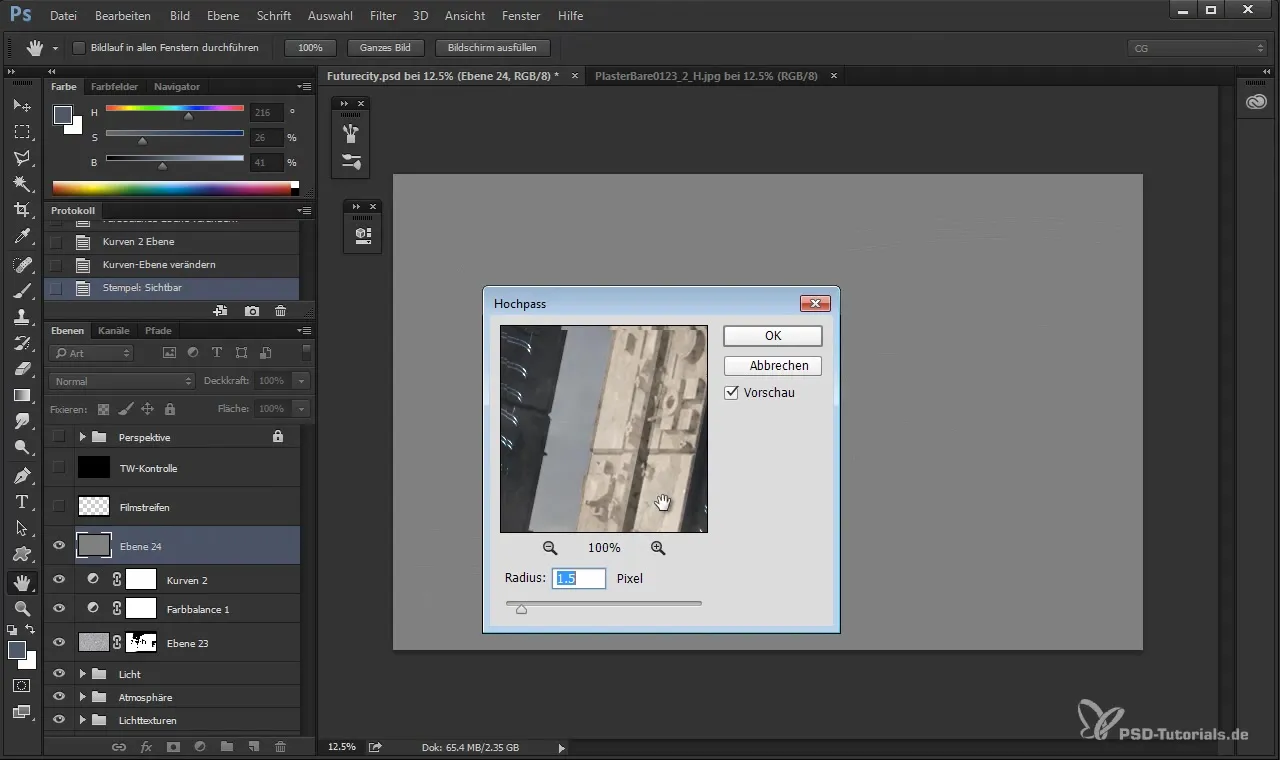
Task: Confirm Hochpass dialog with OK
Action: [773, 336]
